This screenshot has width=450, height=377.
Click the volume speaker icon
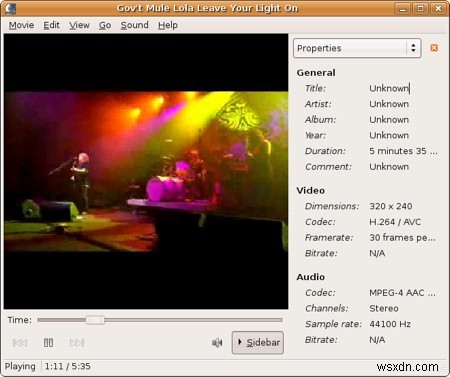pos(217,342)
